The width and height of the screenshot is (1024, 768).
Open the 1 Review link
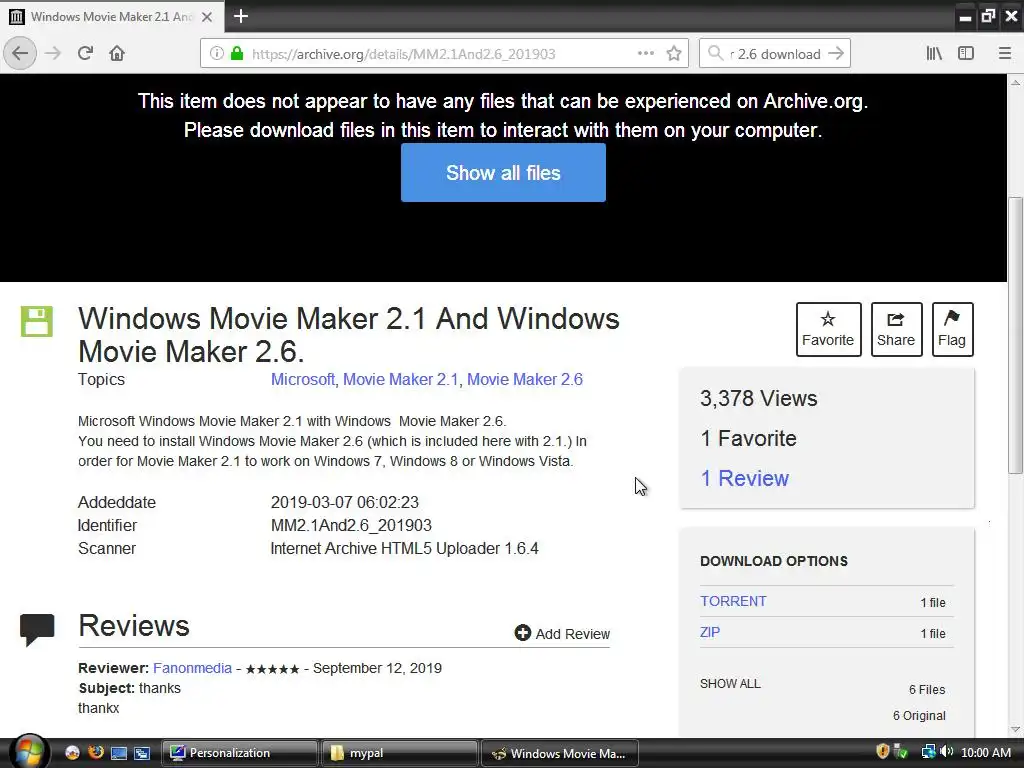[x=744, y=479]
